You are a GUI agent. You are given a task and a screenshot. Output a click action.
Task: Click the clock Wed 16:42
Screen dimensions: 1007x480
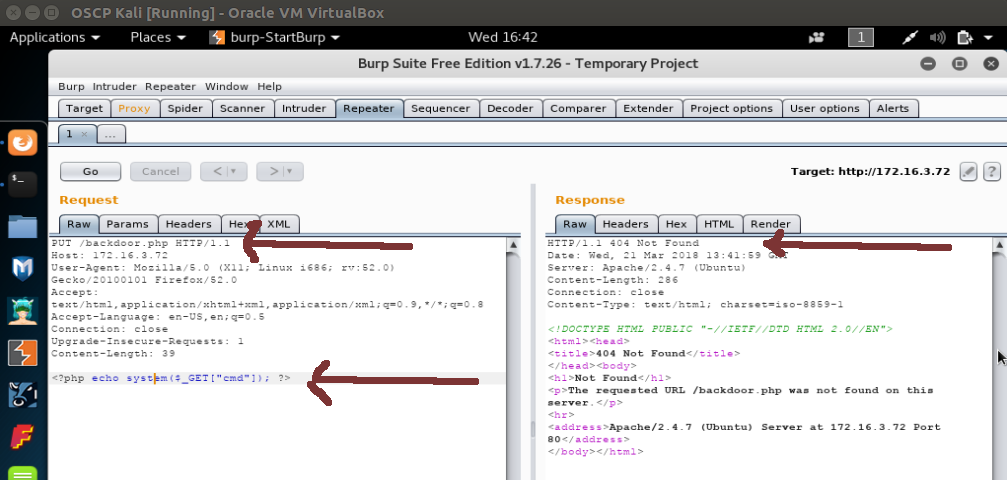503,37
